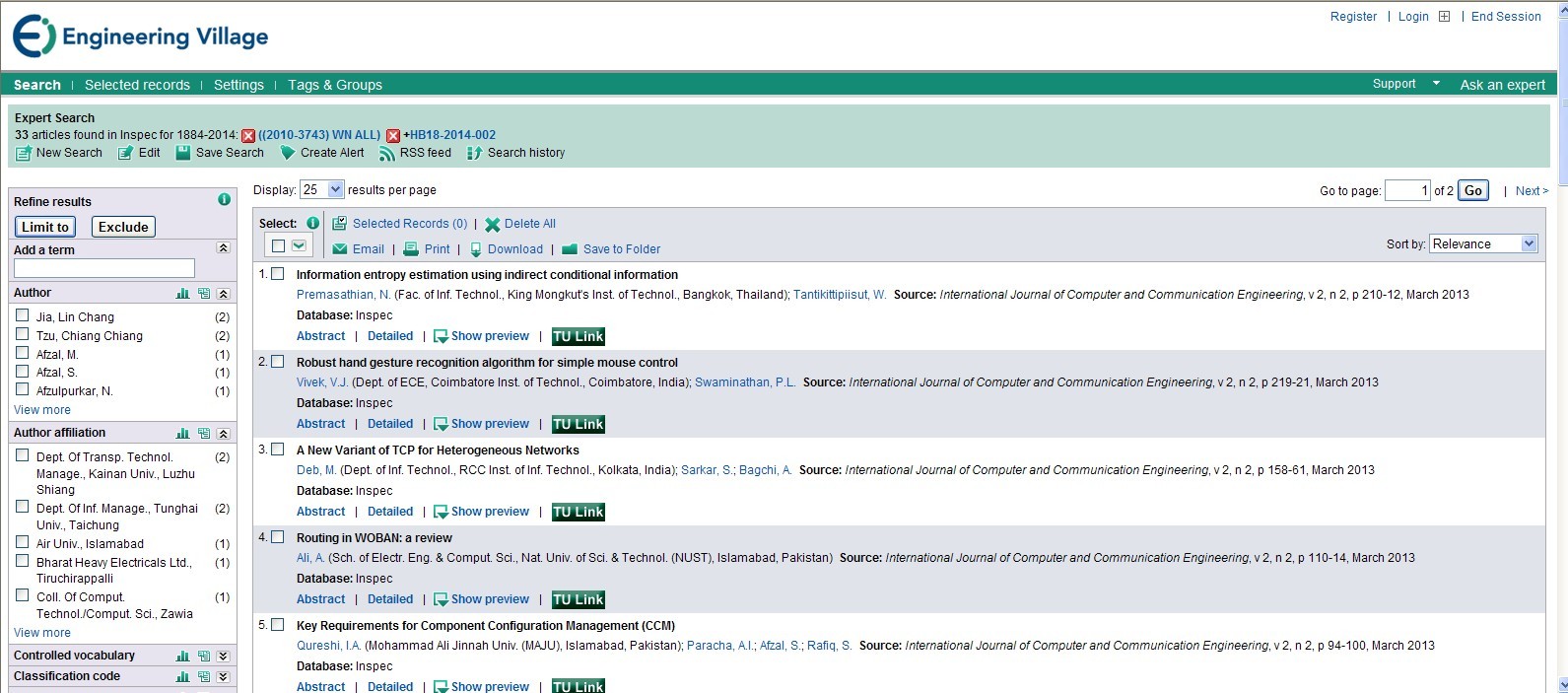Show info icon next to Select
This screenshot has width=1568, height=693.
(x=312, y=223)
